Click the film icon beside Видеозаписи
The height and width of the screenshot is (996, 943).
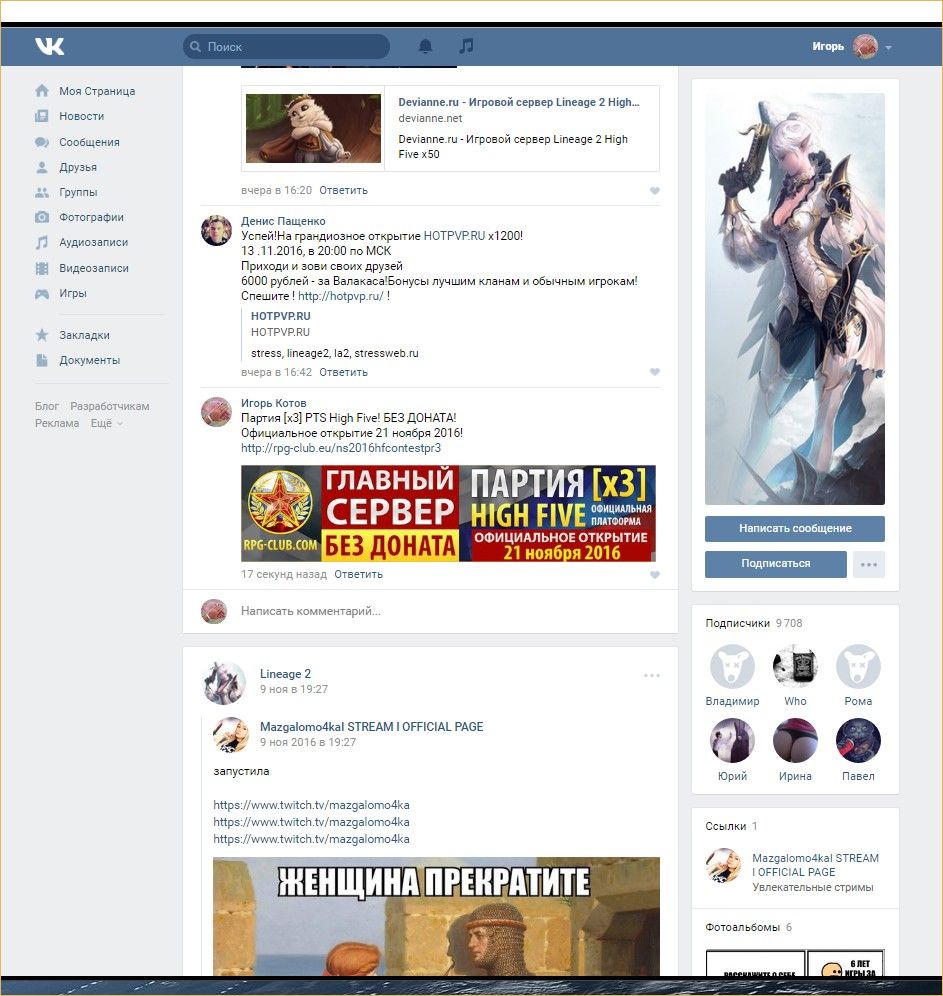(x=42, y=268)
